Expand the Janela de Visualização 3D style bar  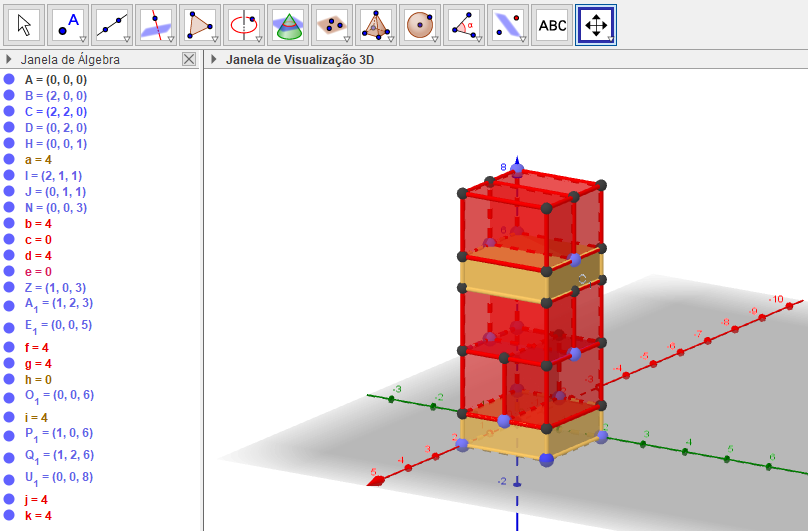tap(215, 60)
